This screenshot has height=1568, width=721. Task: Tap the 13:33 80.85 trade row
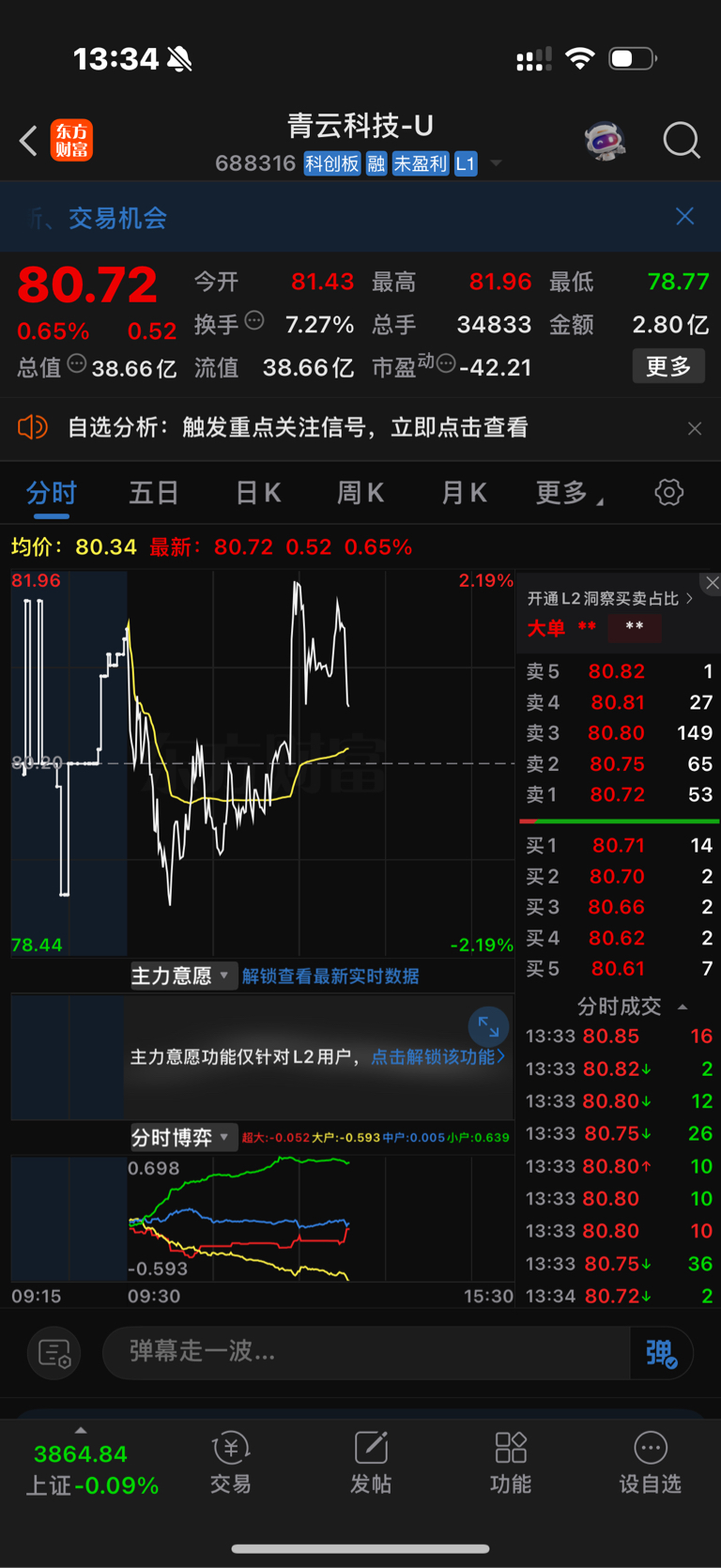click(619, 1037)
